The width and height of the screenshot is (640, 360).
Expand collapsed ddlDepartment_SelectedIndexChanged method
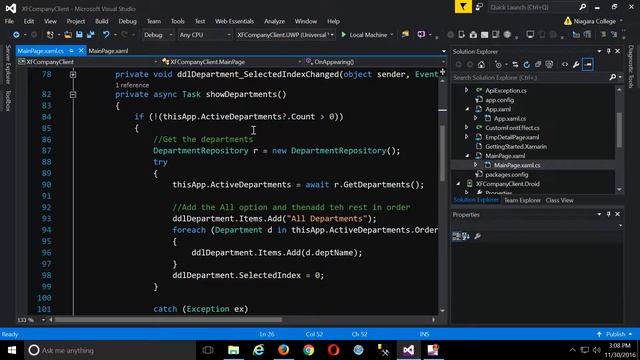[73, 75]
